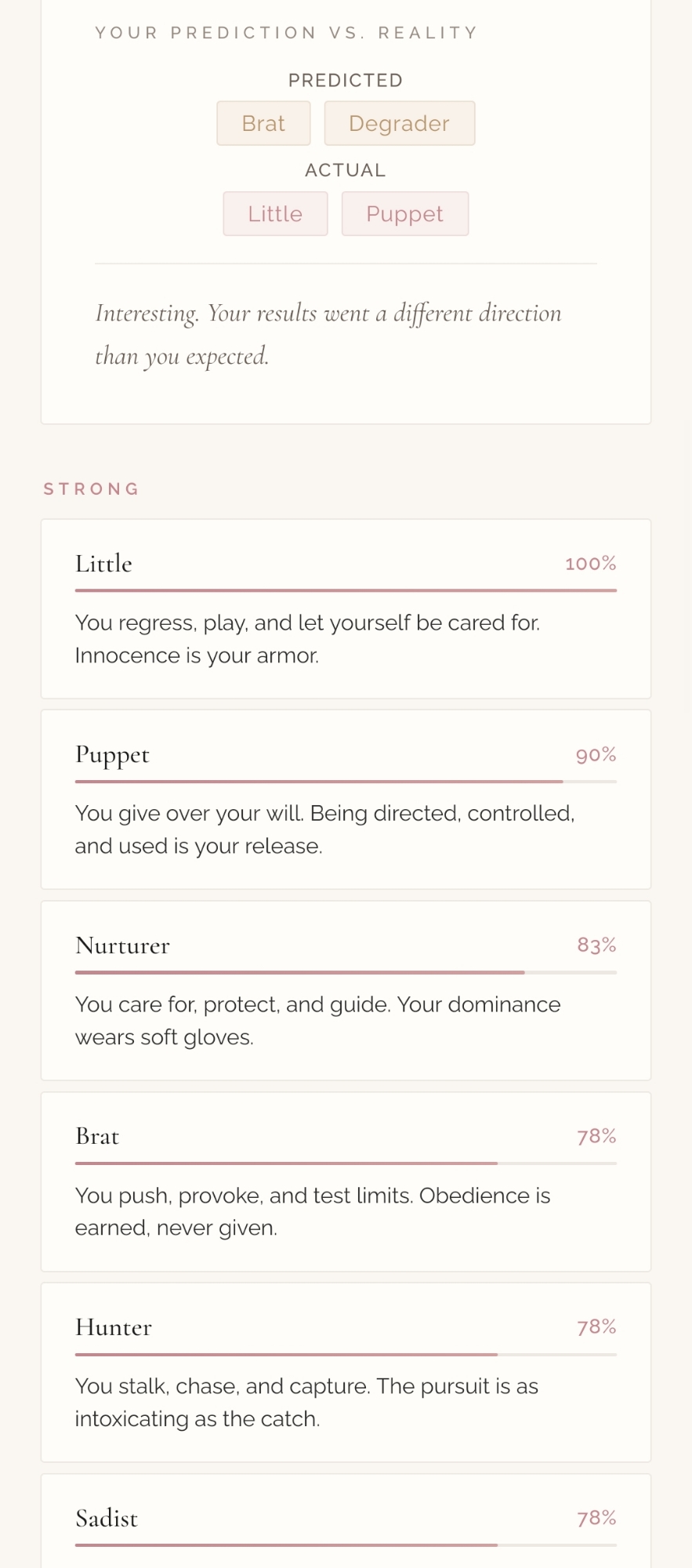Open the Hunter result card title
692x1568 pixels.
point(114,1327)
